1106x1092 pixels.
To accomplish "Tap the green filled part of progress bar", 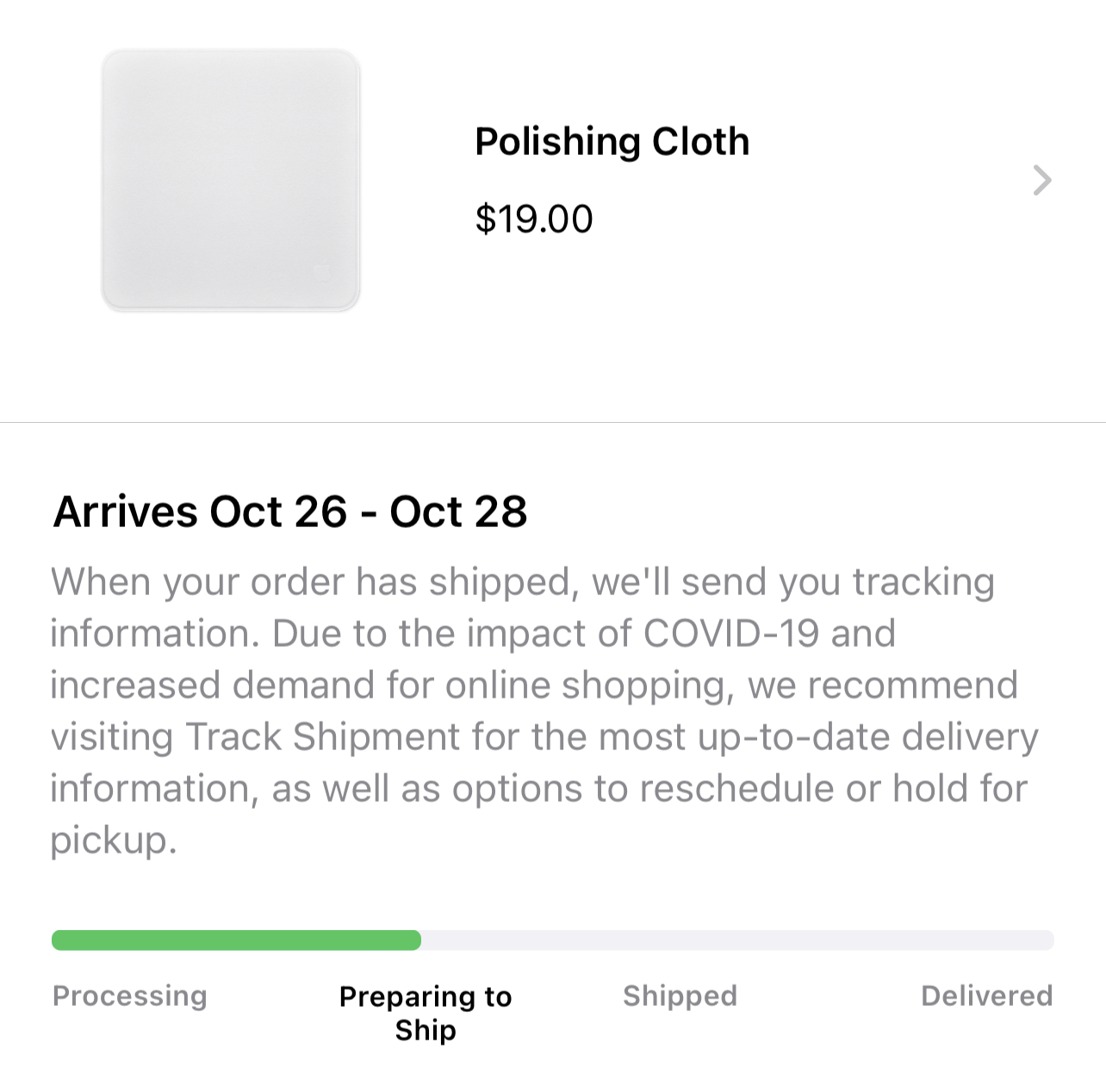I will 236,940.
